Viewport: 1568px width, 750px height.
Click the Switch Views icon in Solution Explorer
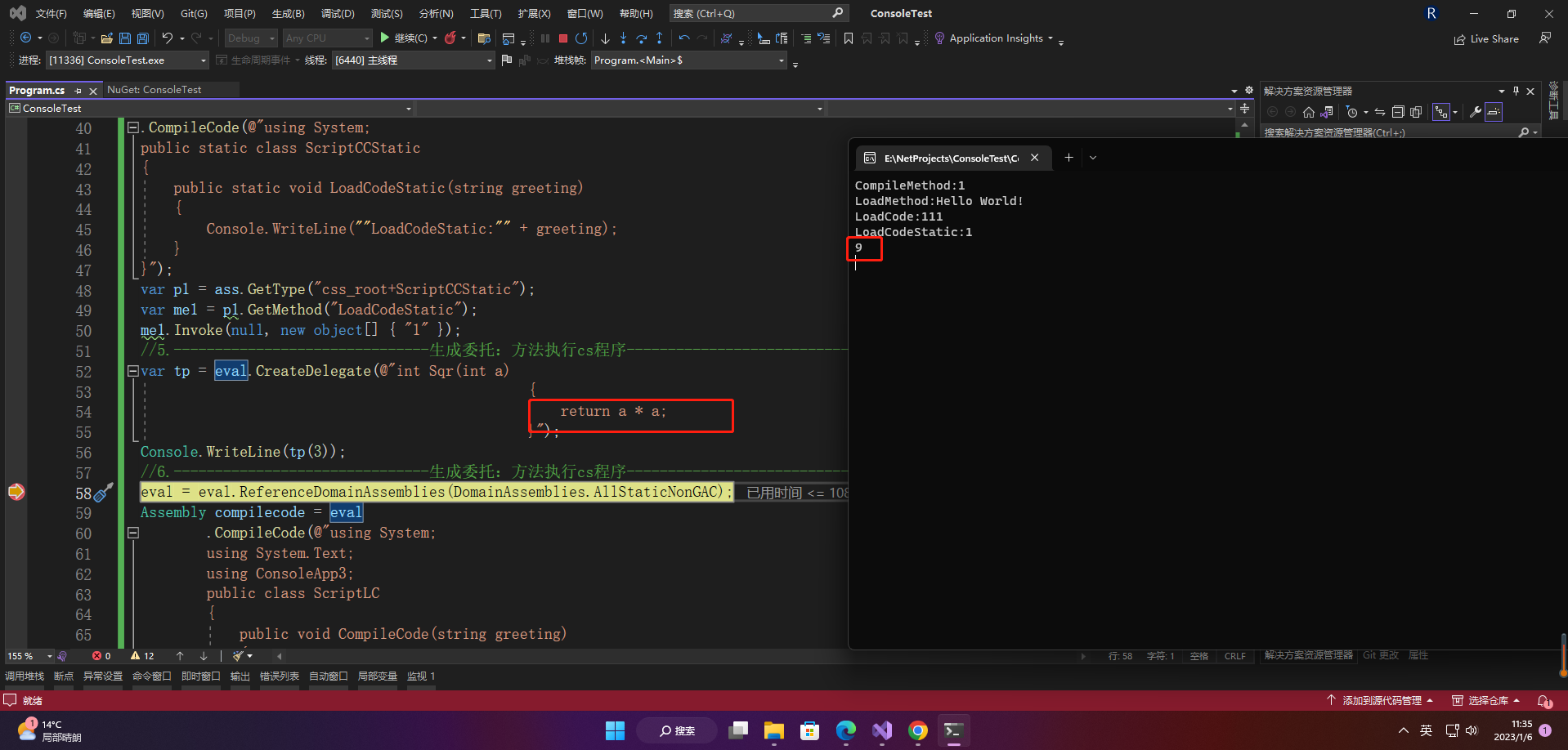(x=1327, y=112)
